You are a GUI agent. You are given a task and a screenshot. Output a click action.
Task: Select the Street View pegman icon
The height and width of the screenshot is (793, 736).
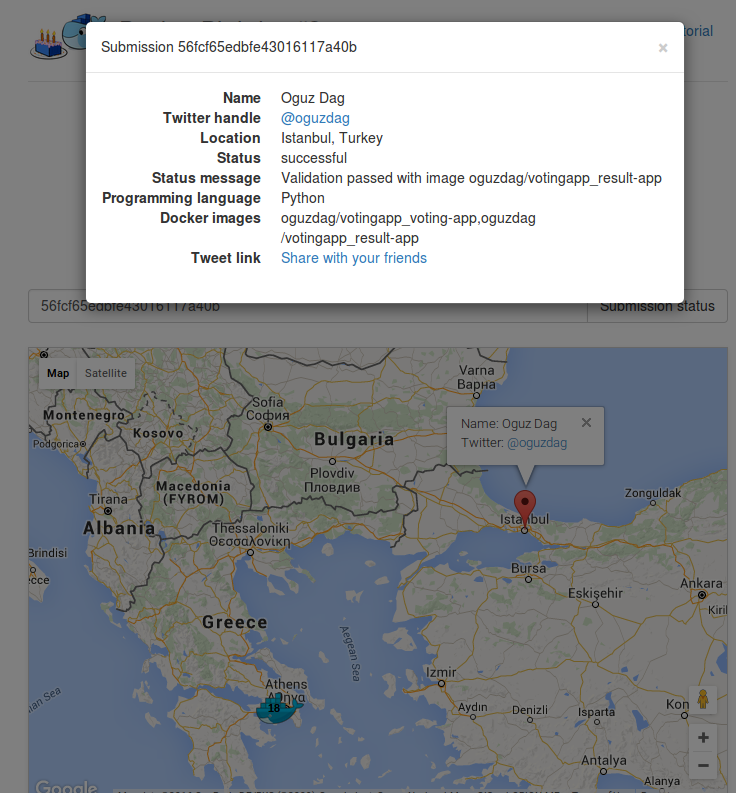pyautogui.click(x=703, y=700)
